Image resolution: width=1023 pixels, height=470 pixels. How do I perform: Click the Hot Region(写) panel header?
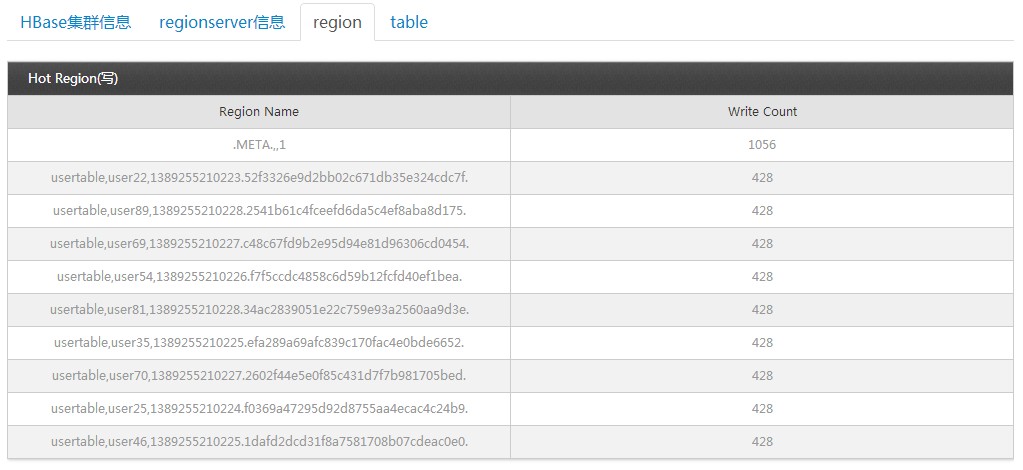511,78
